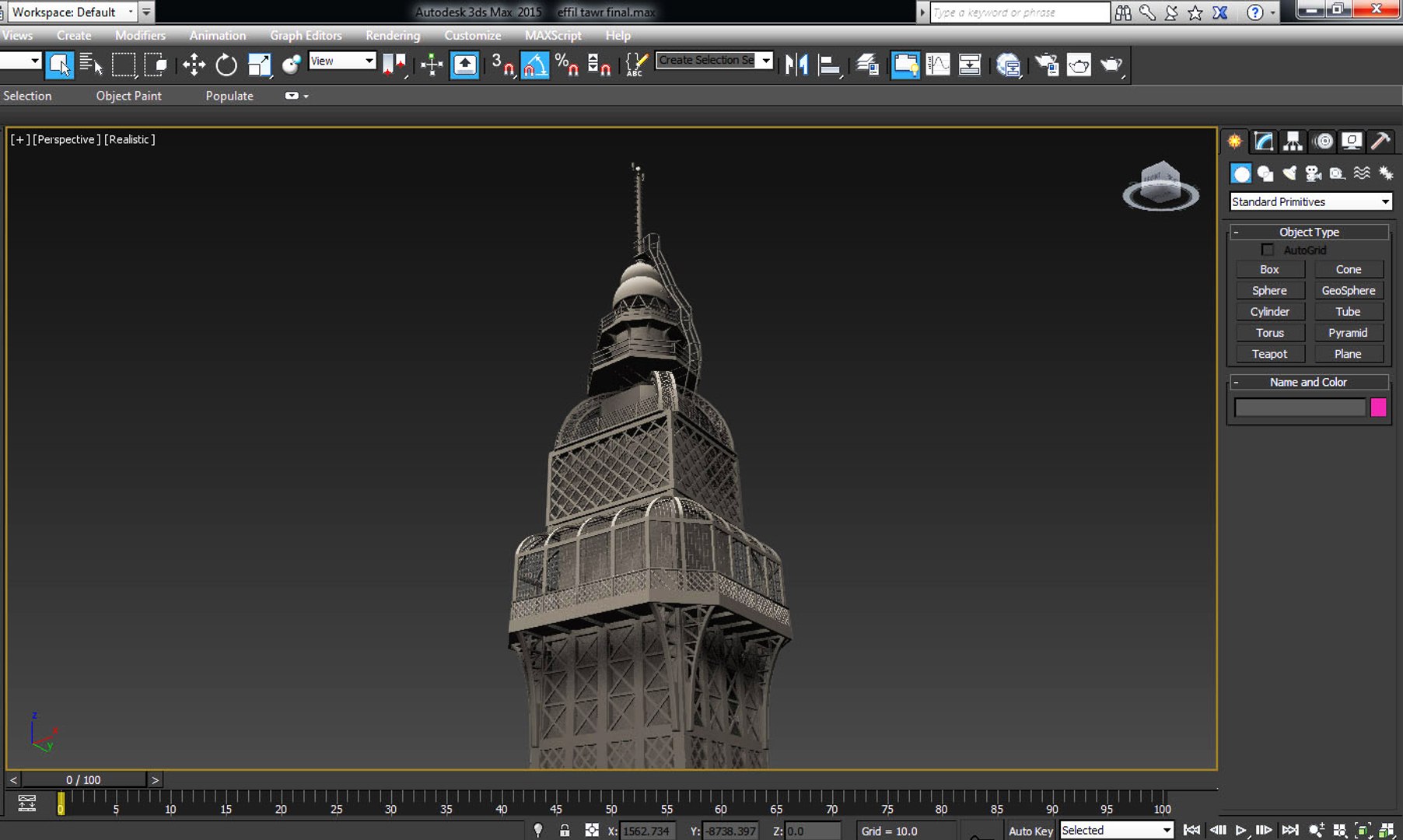
Task: Toggle Spinner Snap
Action: coord(598,65)
